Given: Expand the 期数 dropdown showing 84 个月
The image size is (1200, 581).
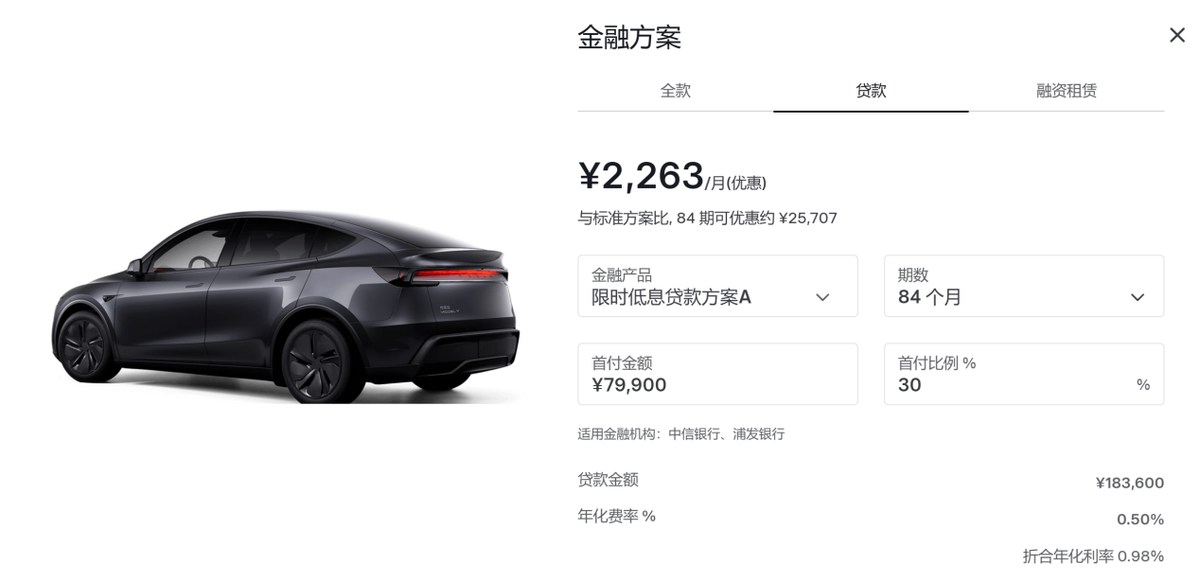Looking at the screenshot, I should point(1024,286).
